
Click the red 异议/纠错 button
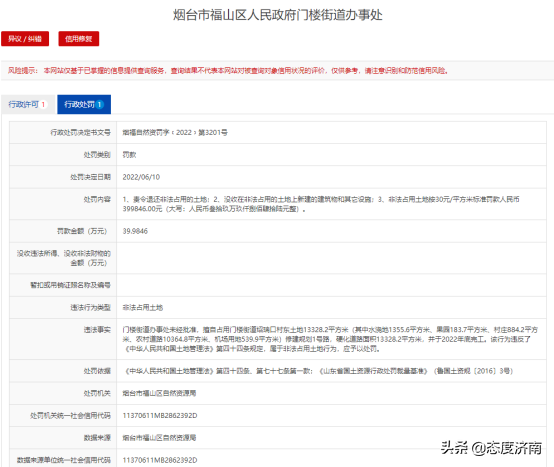pyautogui.click(x=25, y=39)
